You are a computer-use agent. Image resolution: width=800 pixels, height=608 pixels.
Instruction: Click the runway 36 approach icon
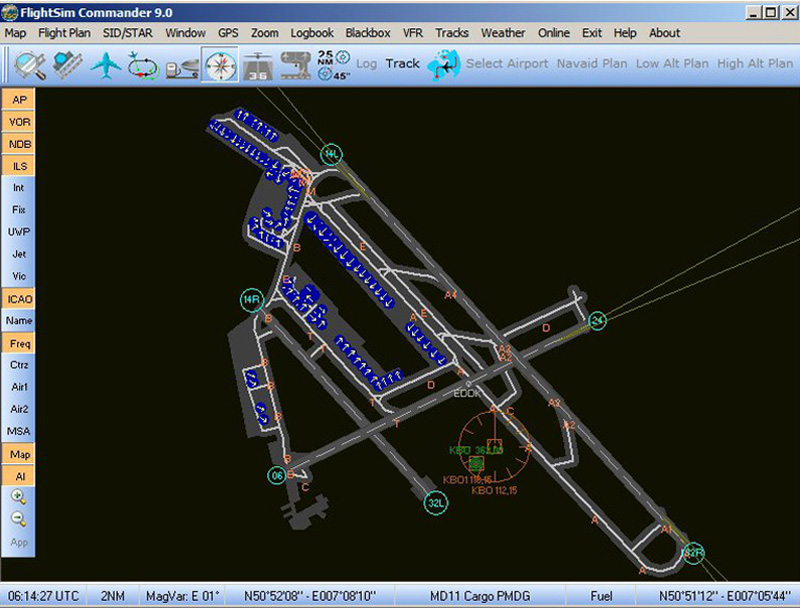(258, 65)
